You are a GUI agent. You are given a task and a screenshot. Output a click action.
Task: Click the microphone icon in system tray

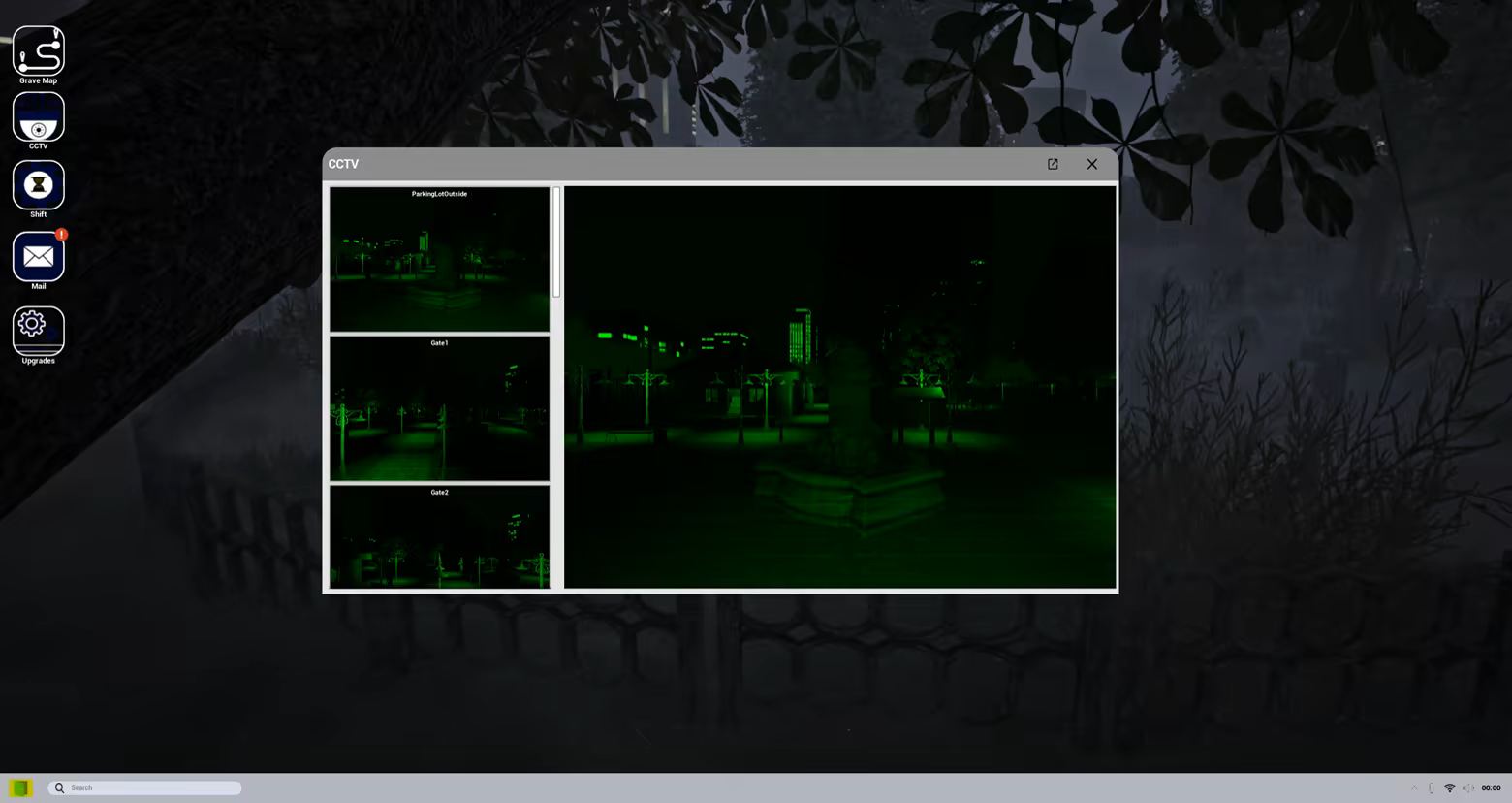pyautogui.click(x=1431, y=787)
